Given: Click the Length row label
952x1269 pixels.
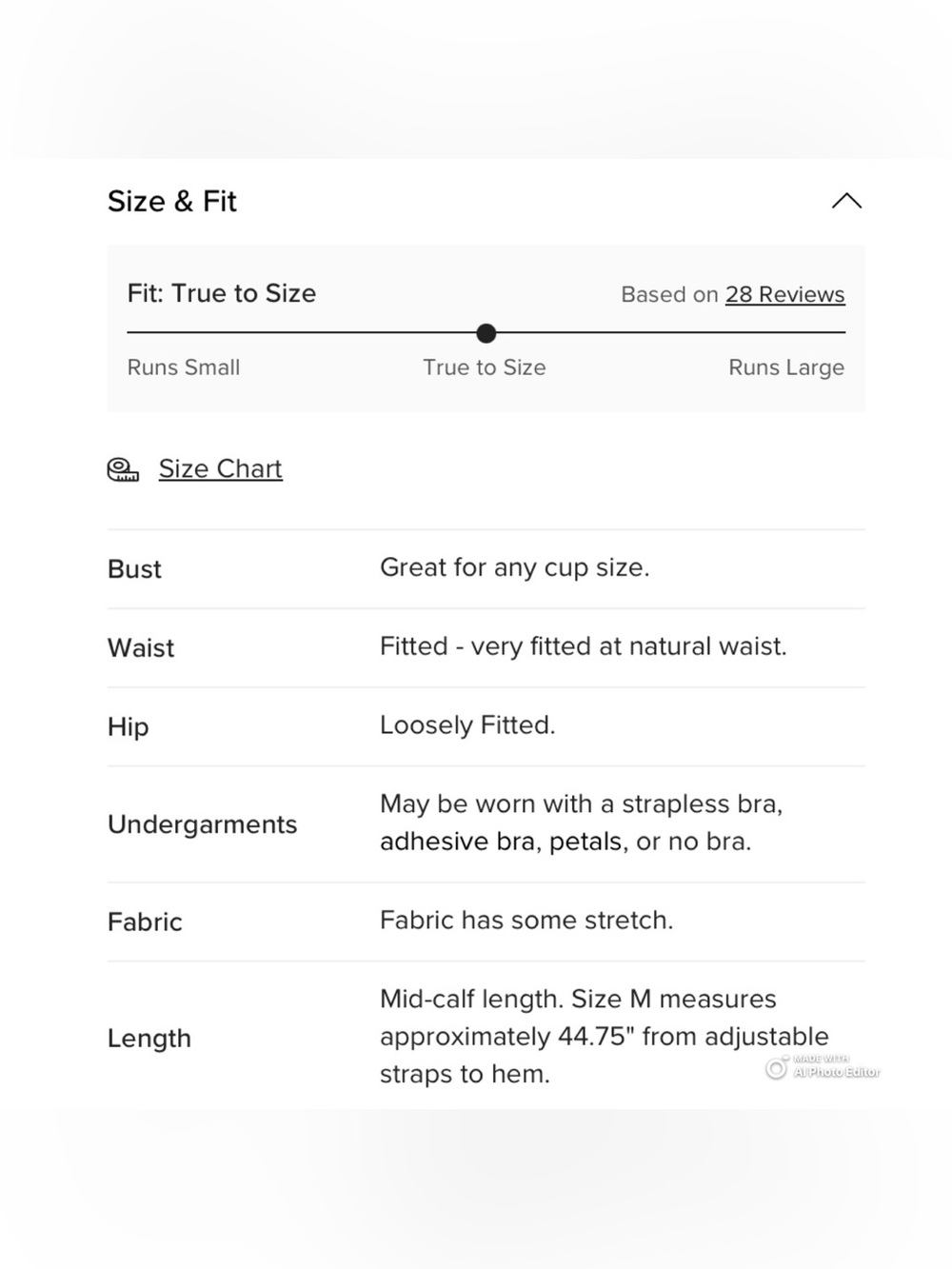Looking at the screenshot, I should 149,1038.
